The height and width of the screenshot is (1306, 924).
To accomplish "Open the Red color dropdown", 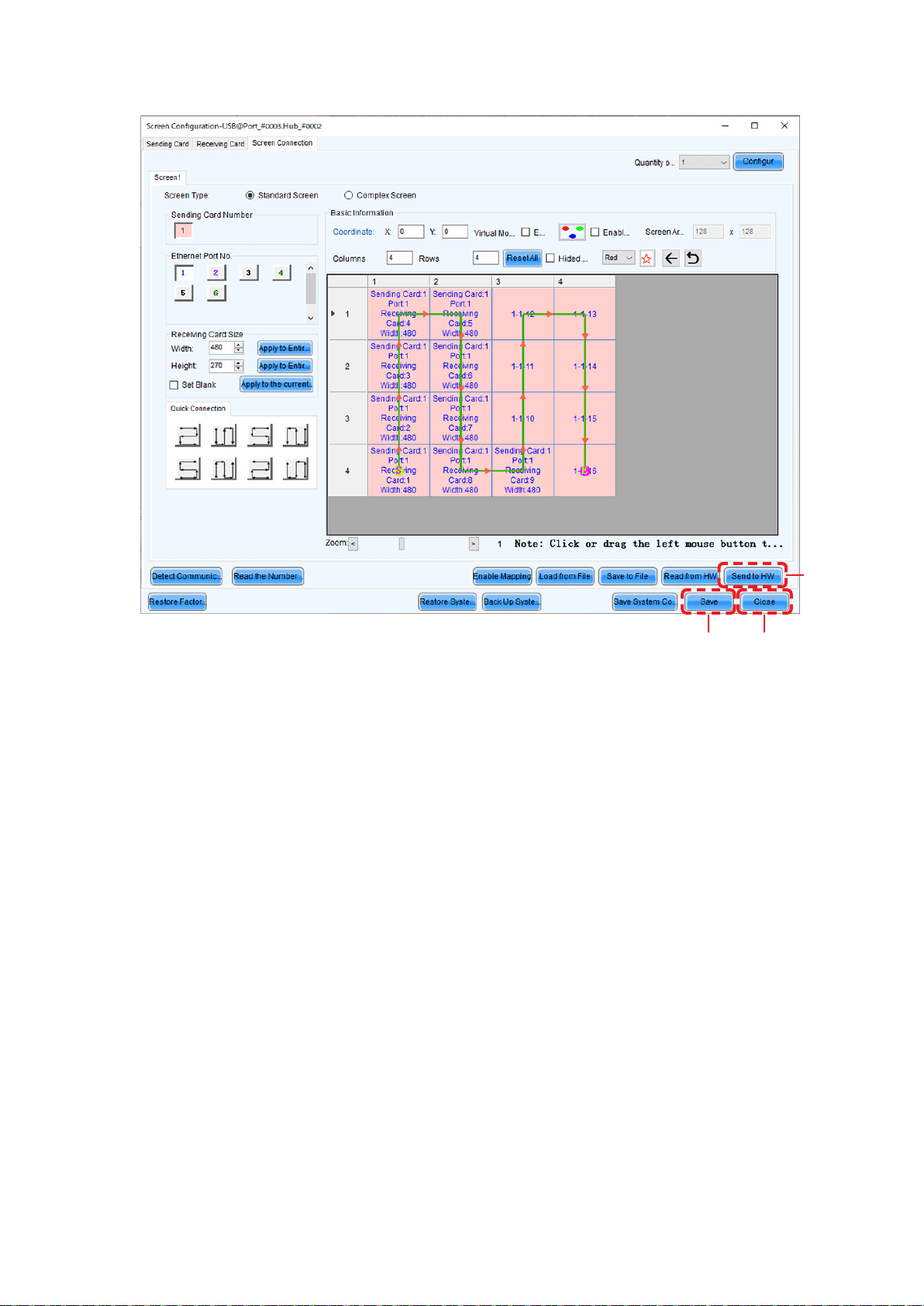I will click(x=619, y=258).
